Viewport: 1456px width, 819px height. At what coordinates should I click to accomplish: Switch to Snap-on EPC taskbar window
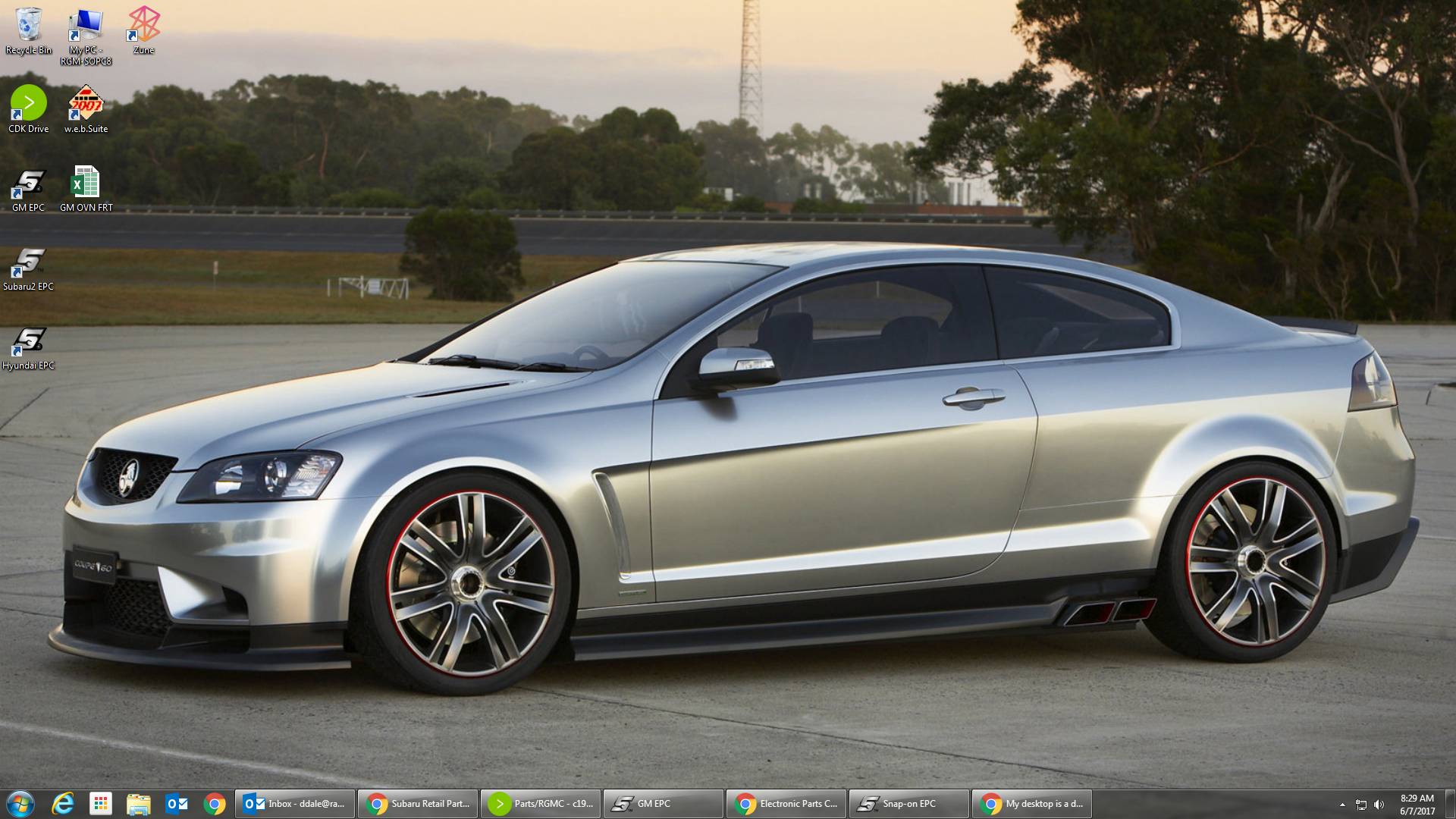click(x=909, y=804)
